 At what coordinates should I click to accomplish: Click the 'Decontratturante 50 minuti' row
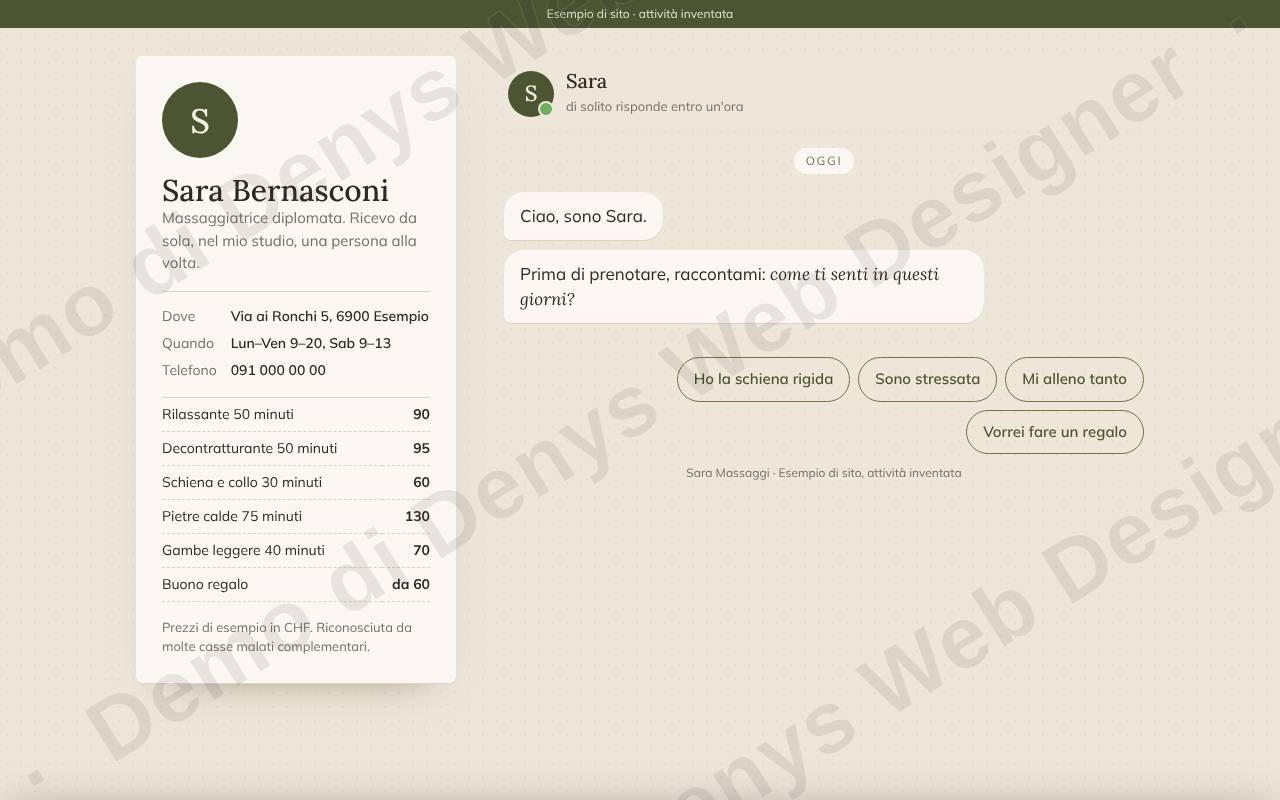click(296, 448)
